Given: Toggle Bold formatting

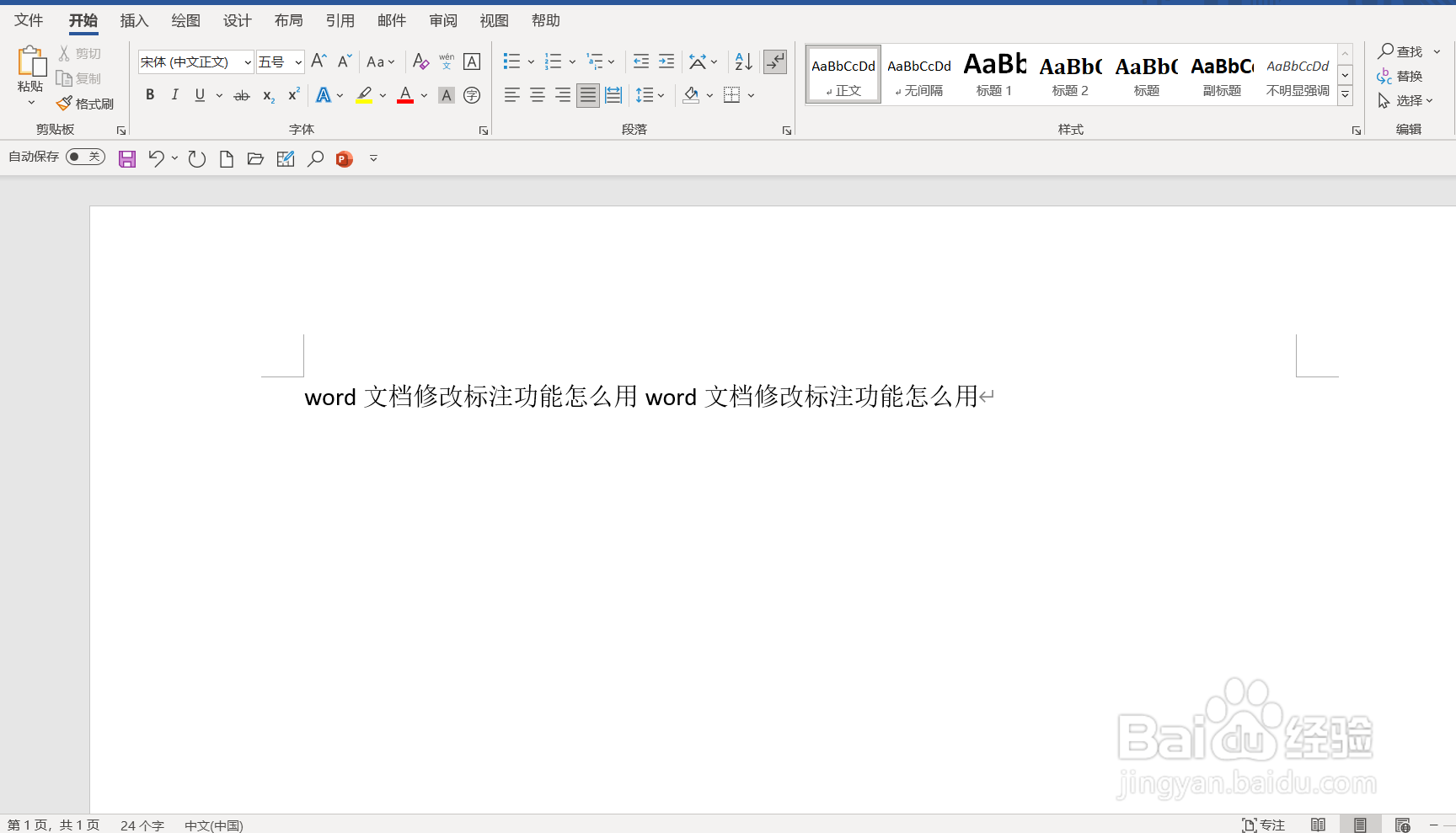Looking at the screenshot, I should click(150, 95).
